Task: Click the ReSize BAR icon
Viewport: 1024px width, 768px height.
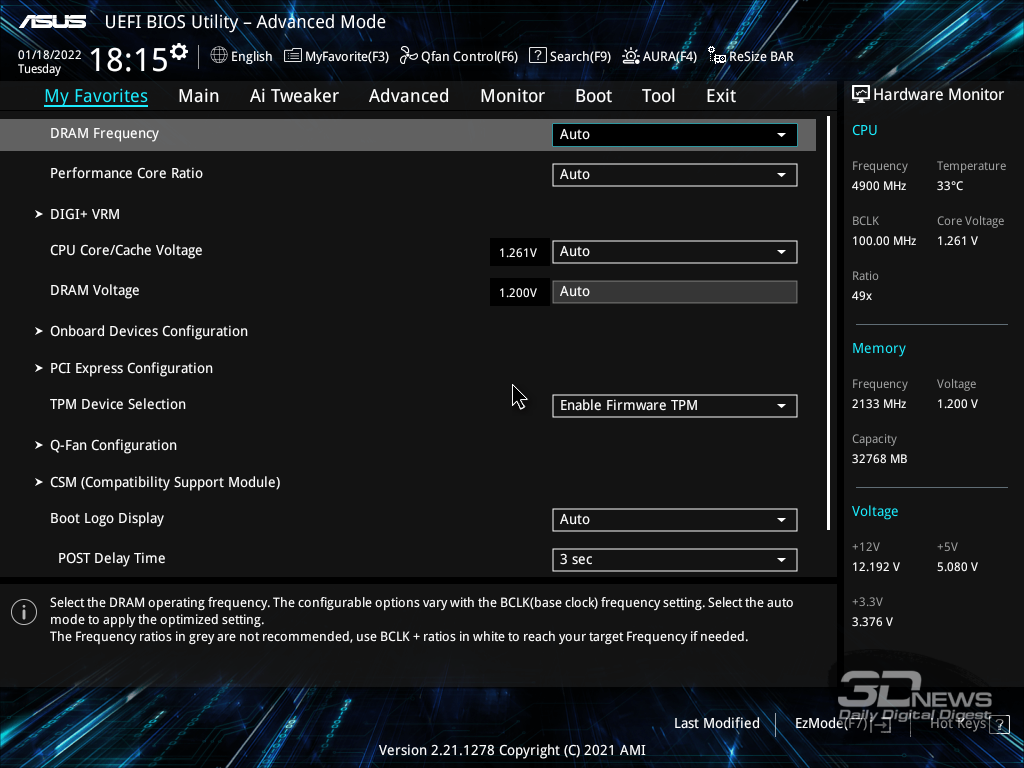Action: tap(717, 56)
